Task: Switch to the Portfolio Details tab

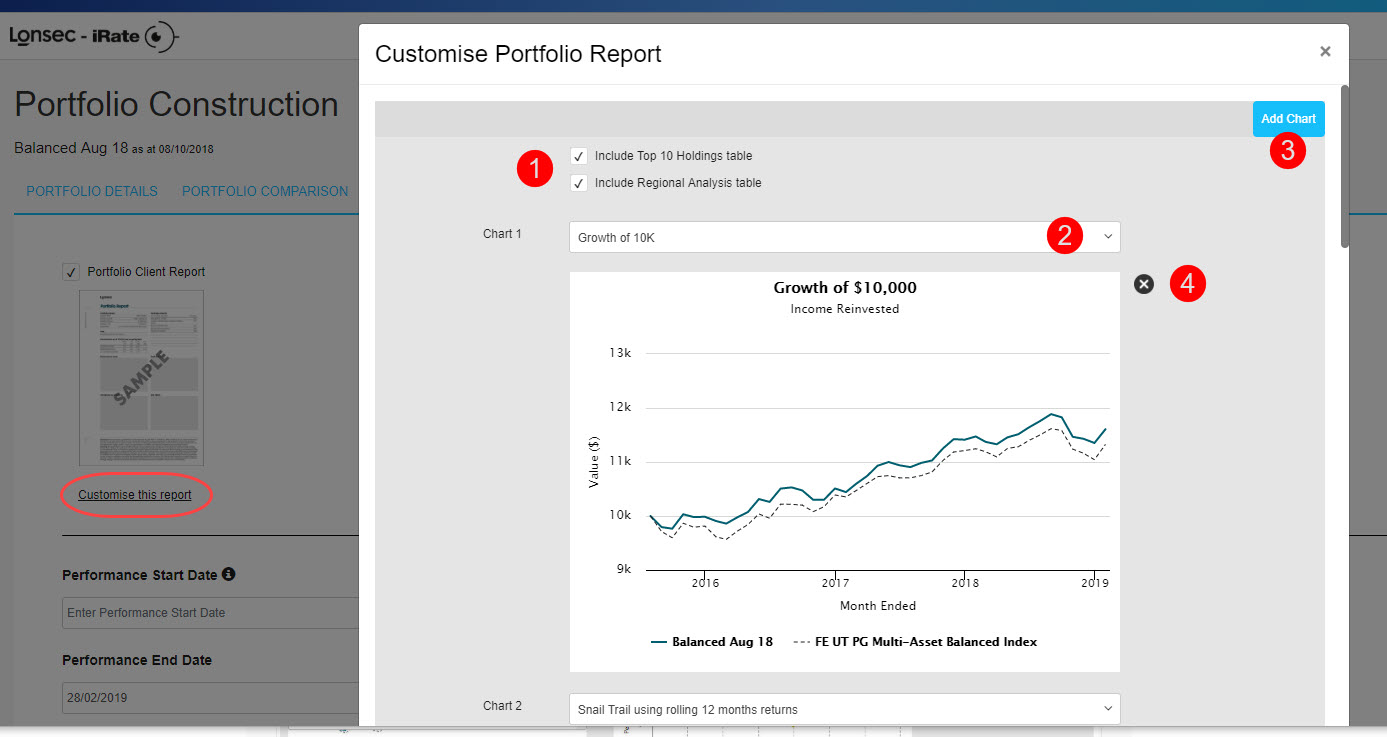Action: pos(92,191)
